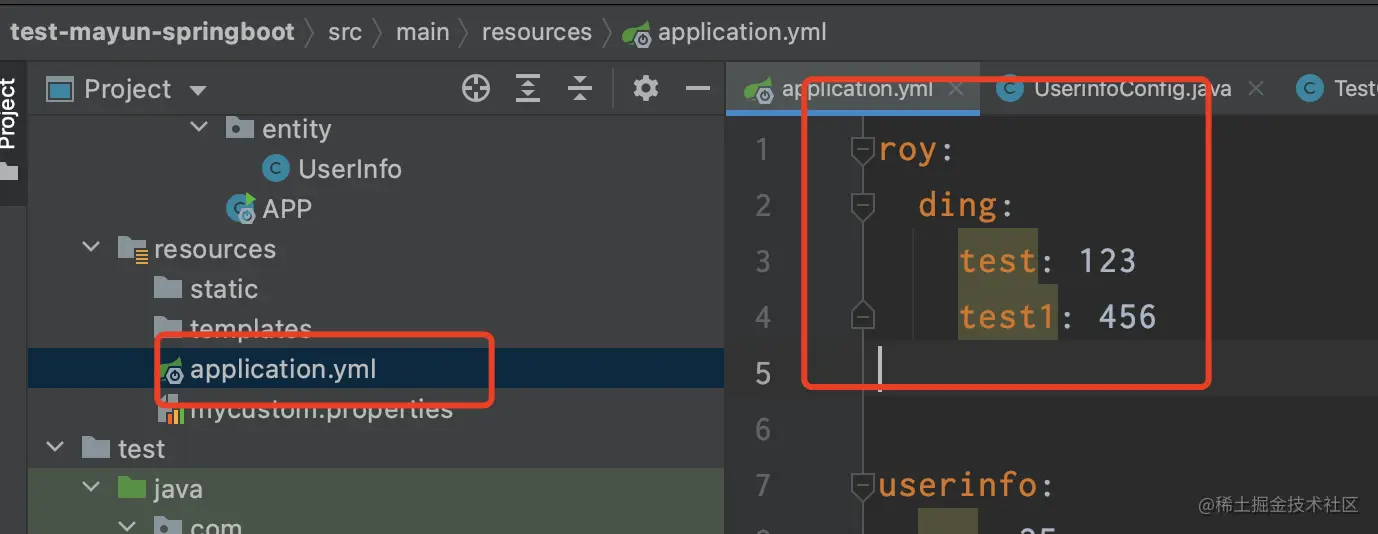1378x534 pixels.
Task: Click the main breadcrumb segment
Action: (x=422, y=32)
